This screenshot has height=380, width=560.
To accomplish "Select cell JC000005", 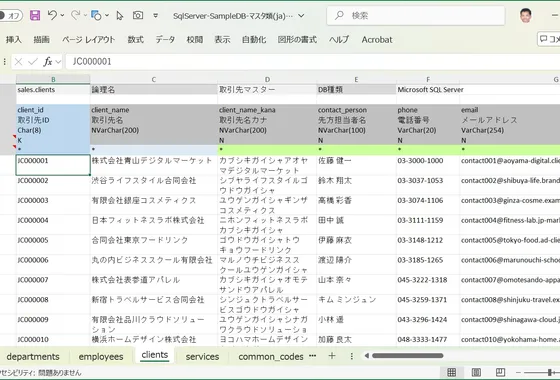I will 53,244.
